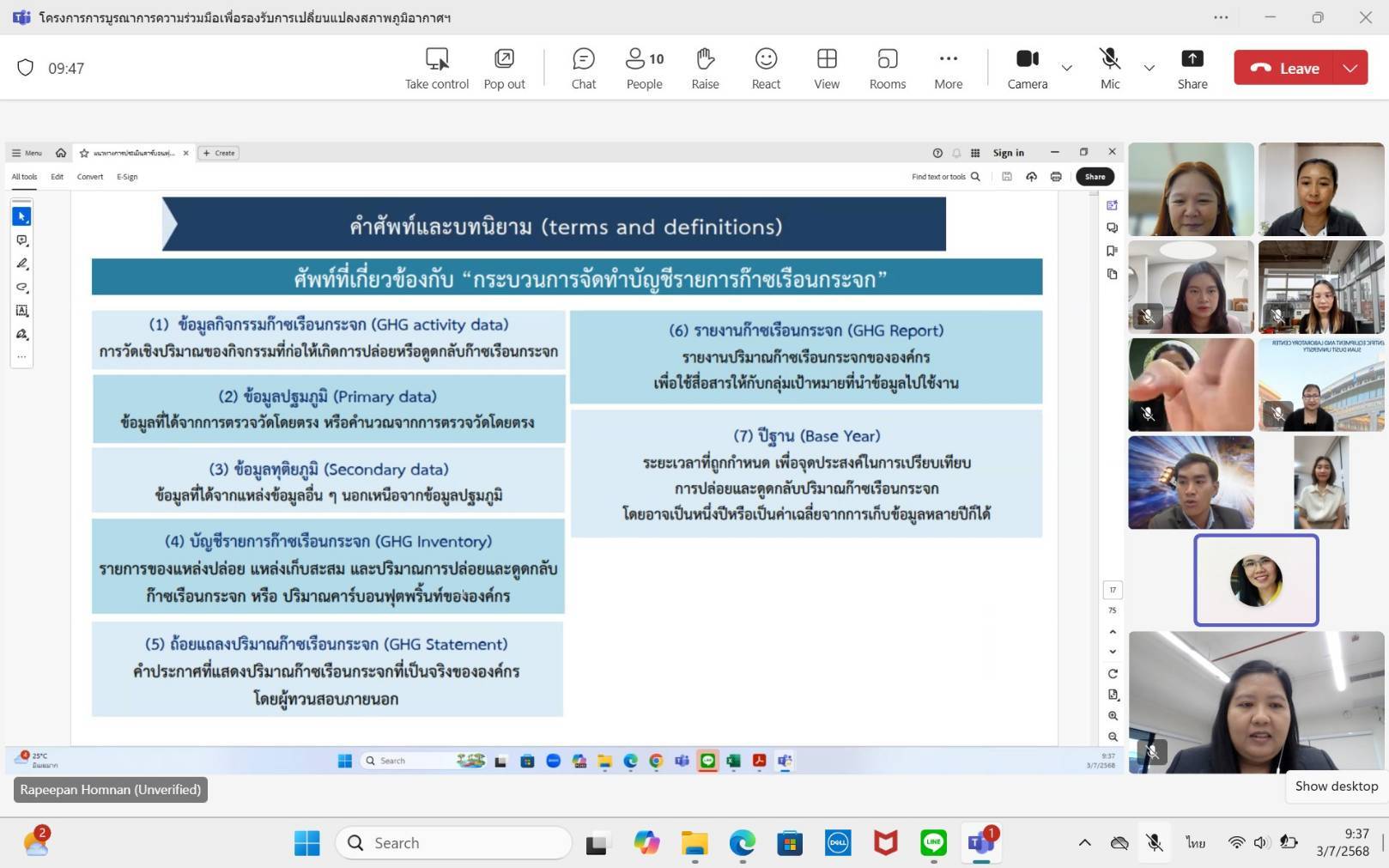The height and width of the screenshot is (868, 1389).
Task: Click the Windows taskbar Search box
Action: coord(453,843)
